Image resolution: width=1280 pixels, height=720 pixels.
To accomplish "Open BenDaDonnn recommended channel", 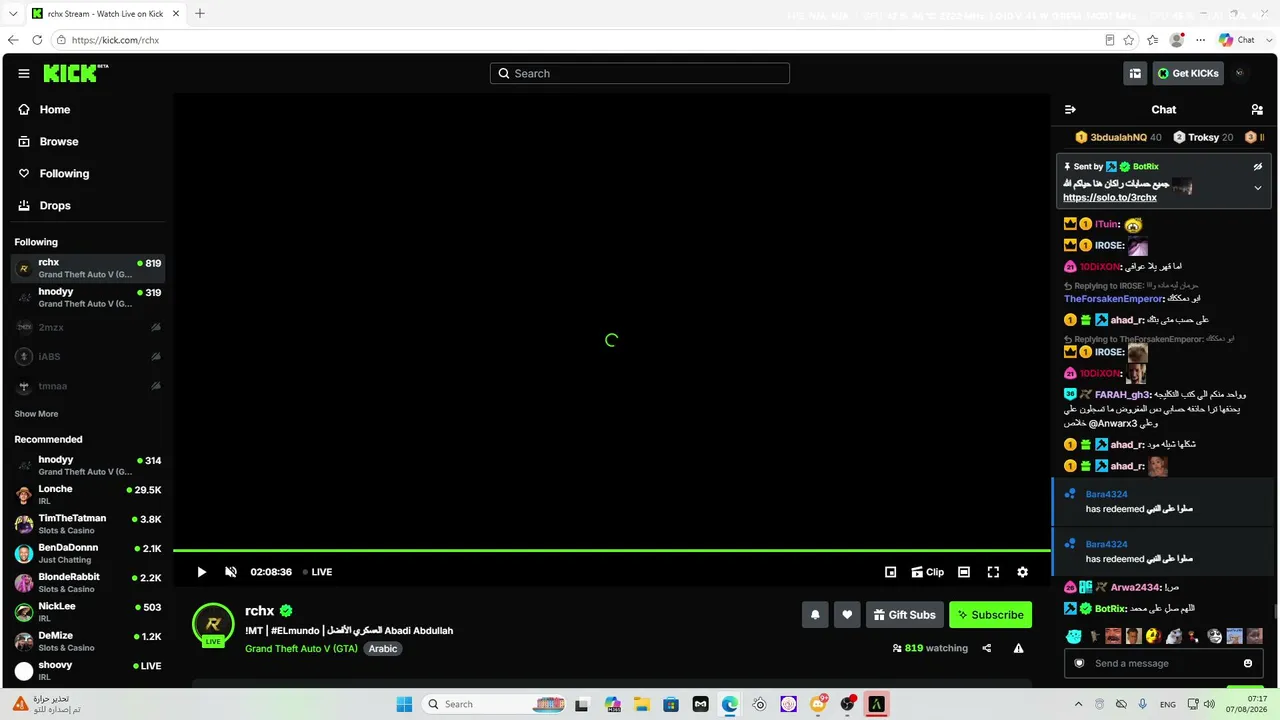I will pyautogui.click(x=88, y=553).
